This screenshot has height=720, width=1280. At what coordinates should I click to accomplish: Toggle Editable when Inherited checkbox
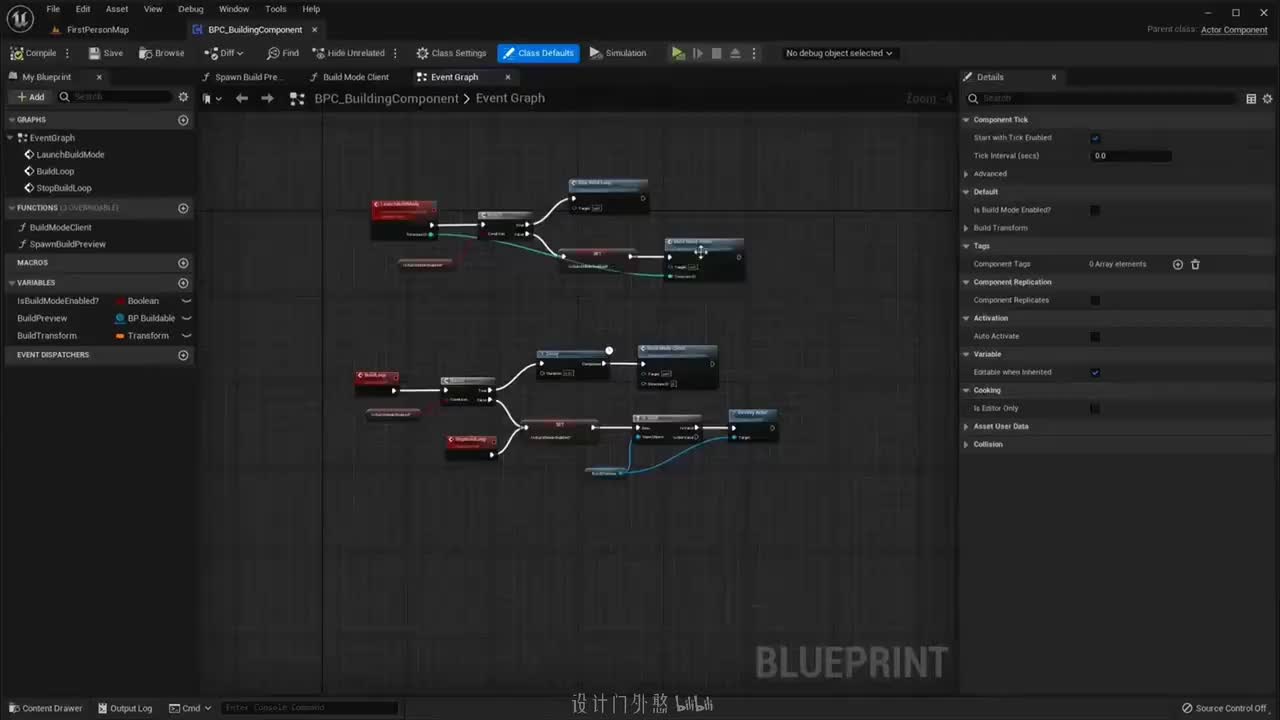(1095, 372)
